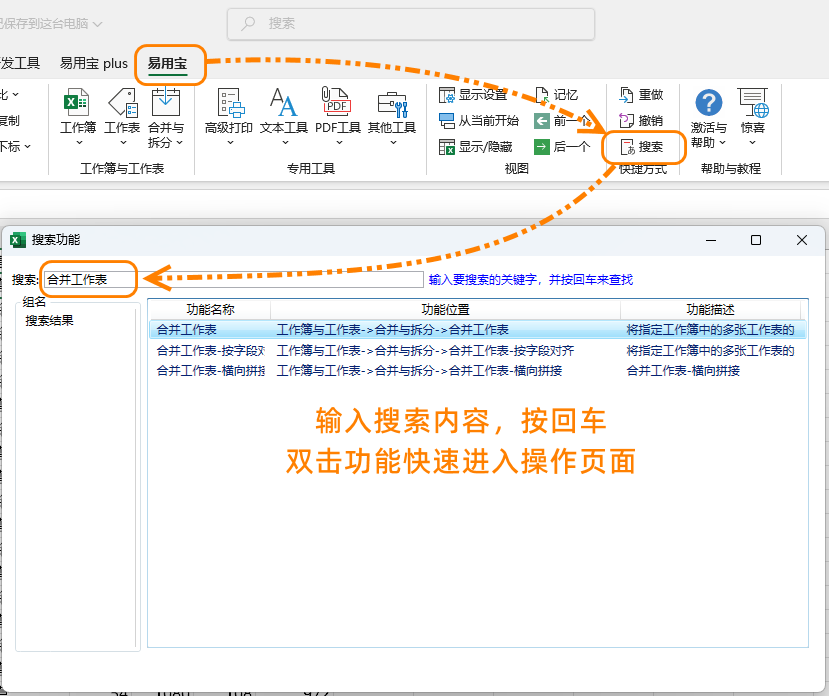Open the 工作簿 tools icon
The image size is (829, 696).
77,102
